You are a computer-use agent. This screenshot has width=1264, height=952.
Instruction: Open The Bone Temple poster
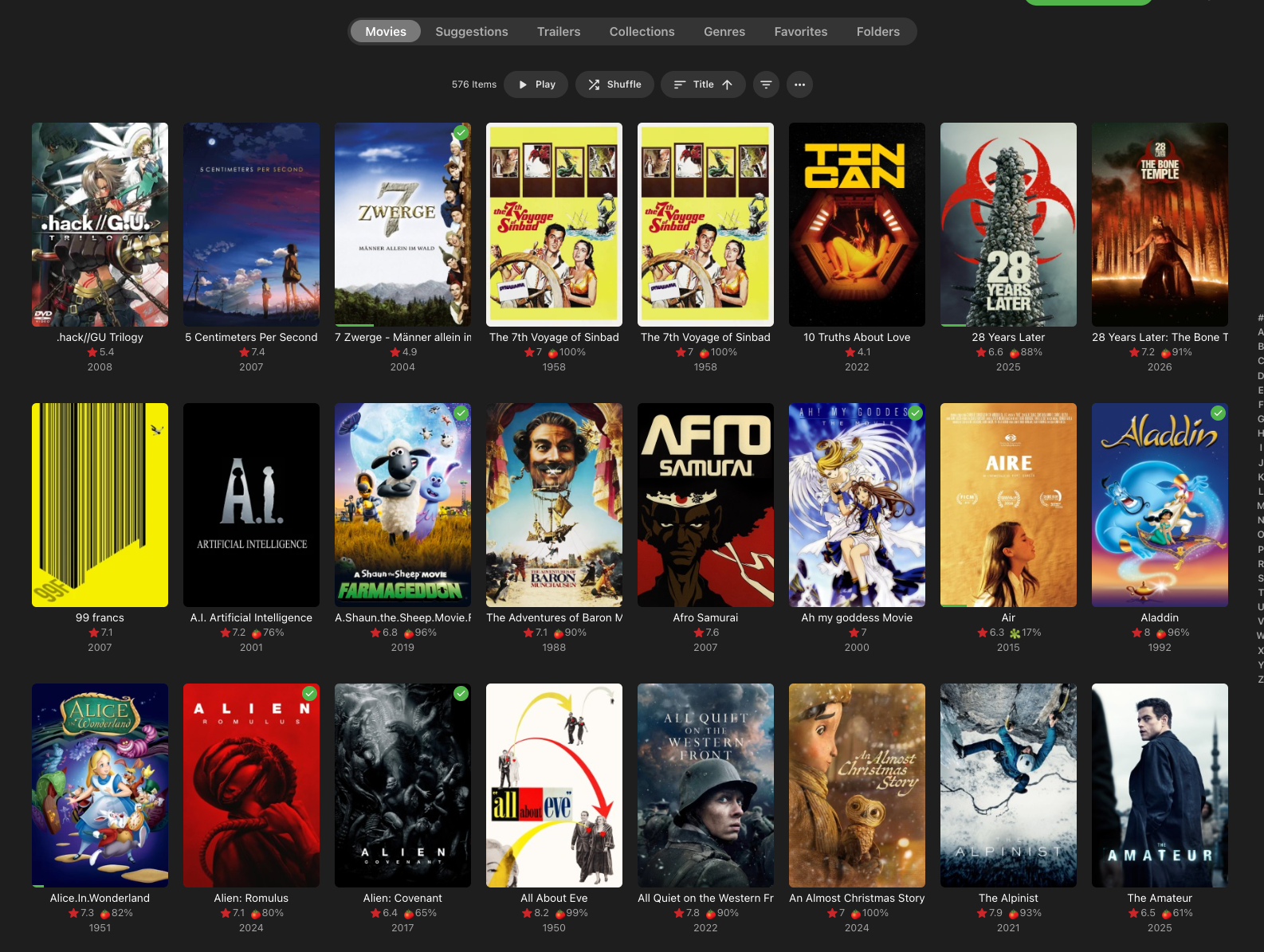coord(1160,225)
